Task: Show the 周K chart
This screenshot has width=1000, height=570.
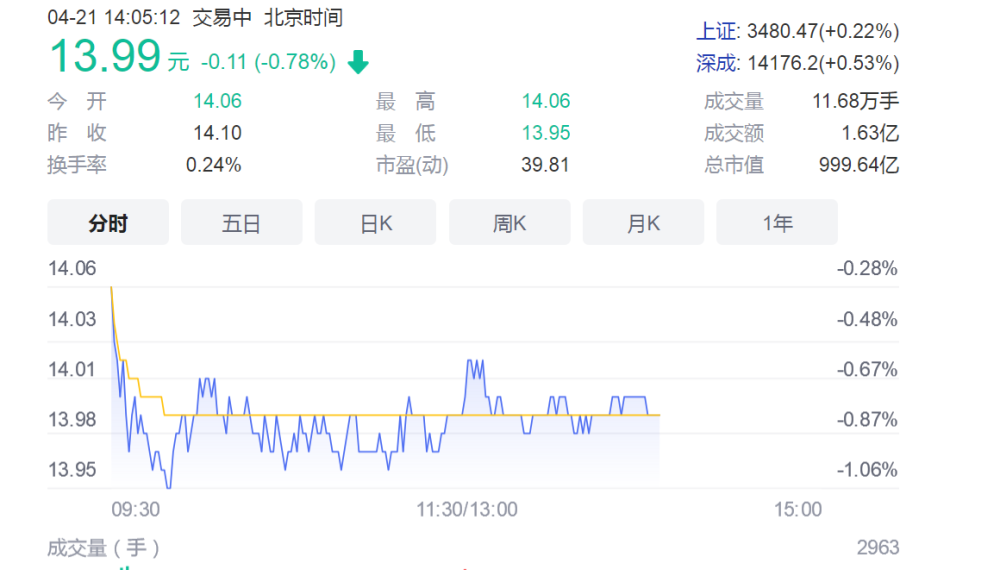Action: 510,223
